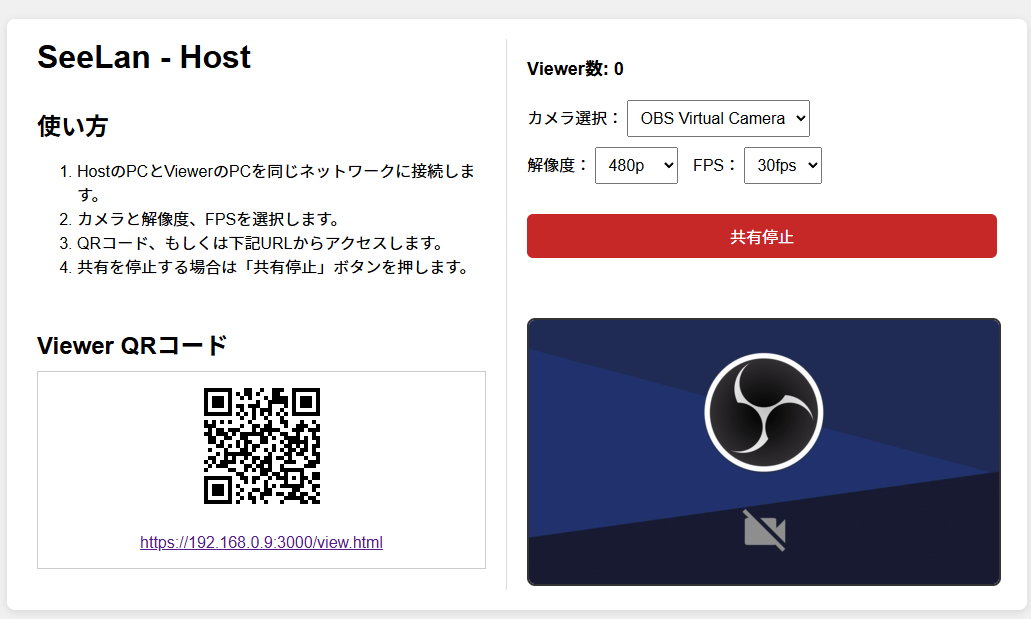Click the SeeLan - Host title
The height and width of the screenshot is (619, 1031).
[x=143, y=57]
